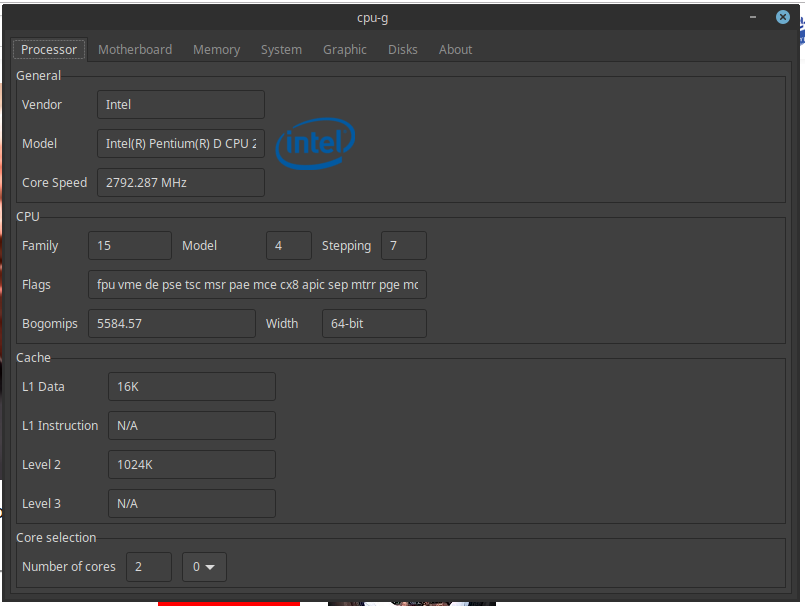Image resolution: width=805 pixels, height=606 pixels.
Task: Open the Graphic tab
Action: click(344, 50)
